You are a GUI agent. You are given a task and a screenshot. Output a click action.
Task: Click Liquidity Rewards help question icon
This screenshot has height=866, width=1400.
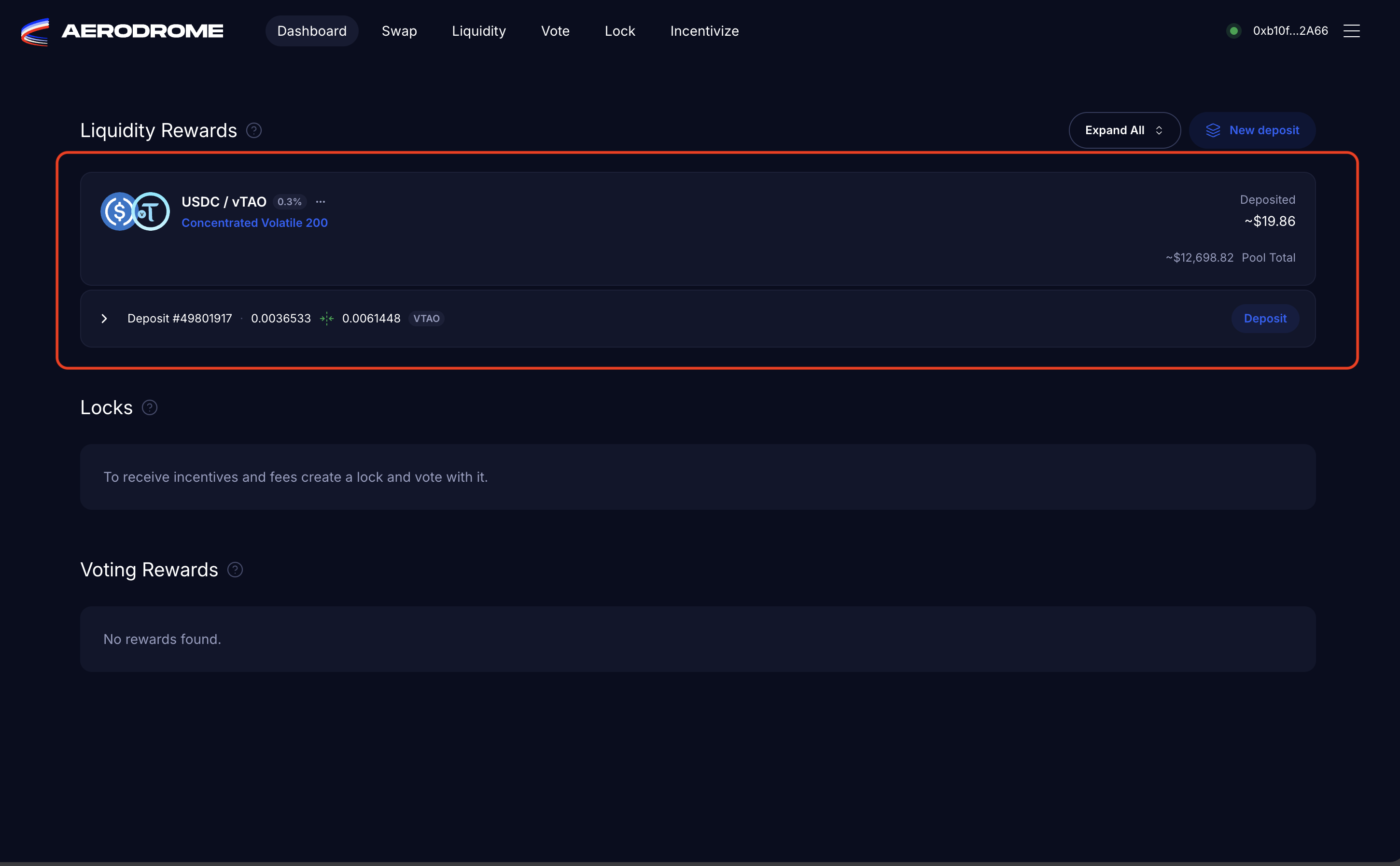coord(254,131)
